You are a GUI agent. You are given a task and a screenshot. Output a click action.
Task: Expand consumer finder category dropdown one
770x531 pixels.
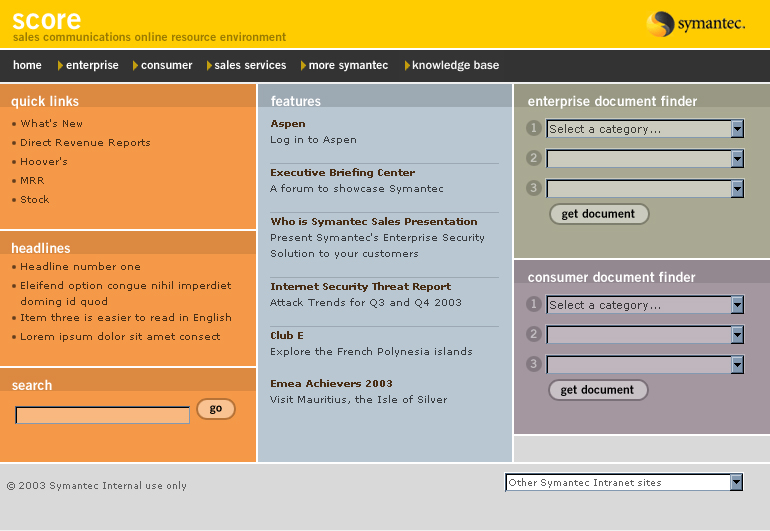(x=645, y=305)
